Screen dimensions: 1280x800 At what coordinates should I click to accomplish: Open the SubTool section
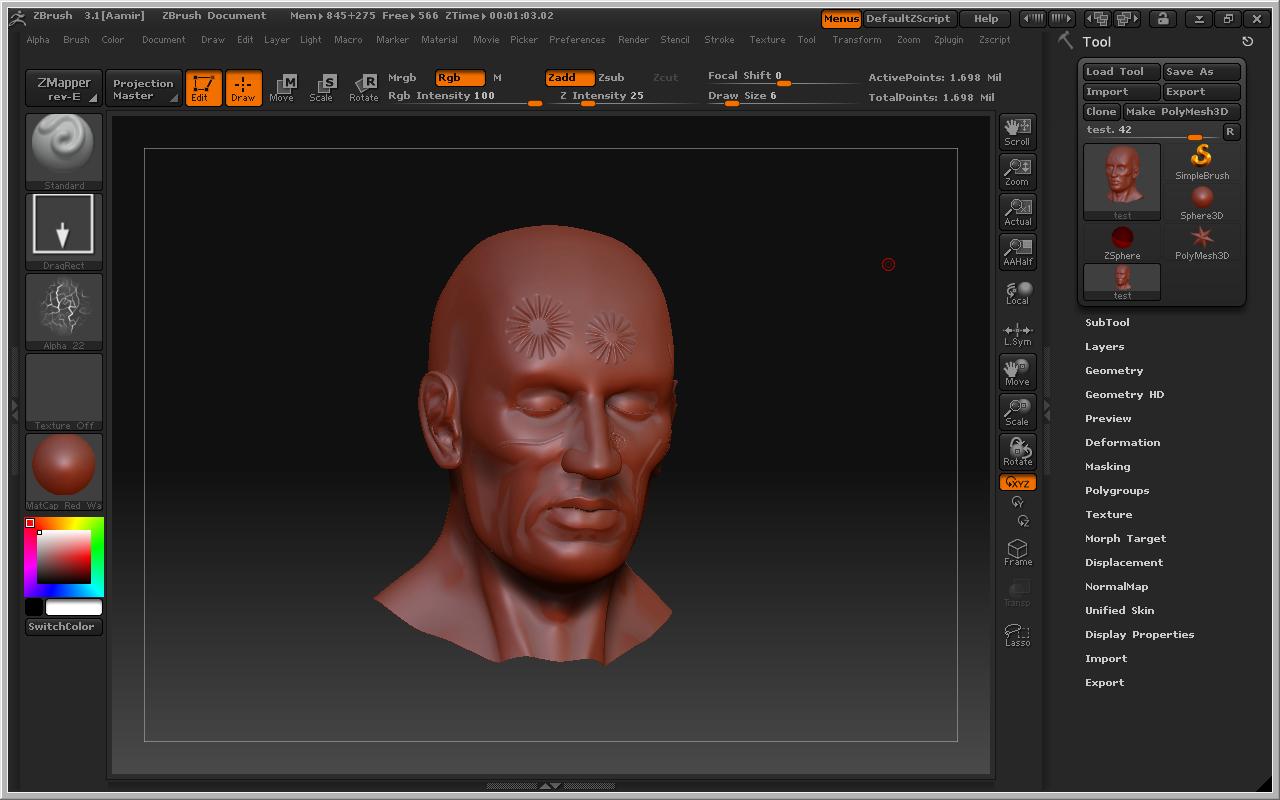pos(1107,322)
